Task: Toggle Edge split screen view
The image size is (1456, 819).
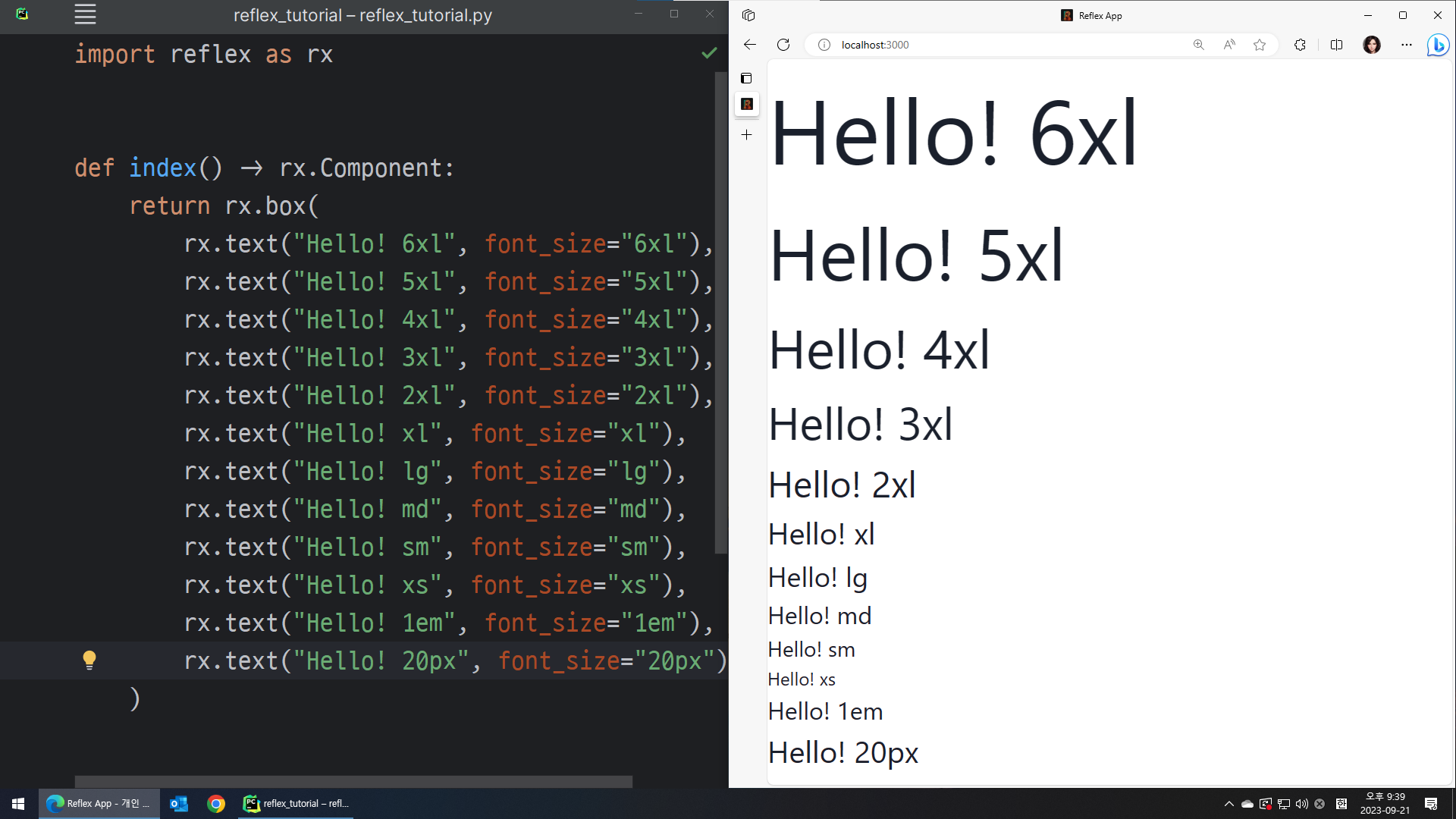Action: click(x=1336, y=45)
